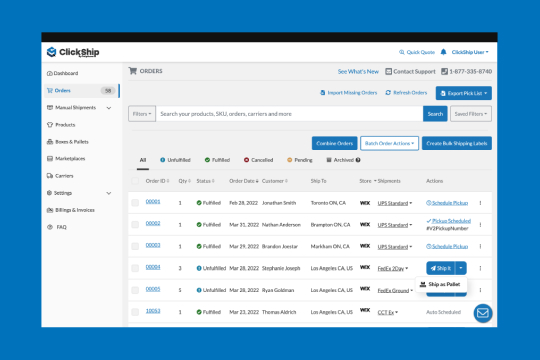540x360 pixels.
Task: Click the ClickShip logo
Action: [73, 52]
